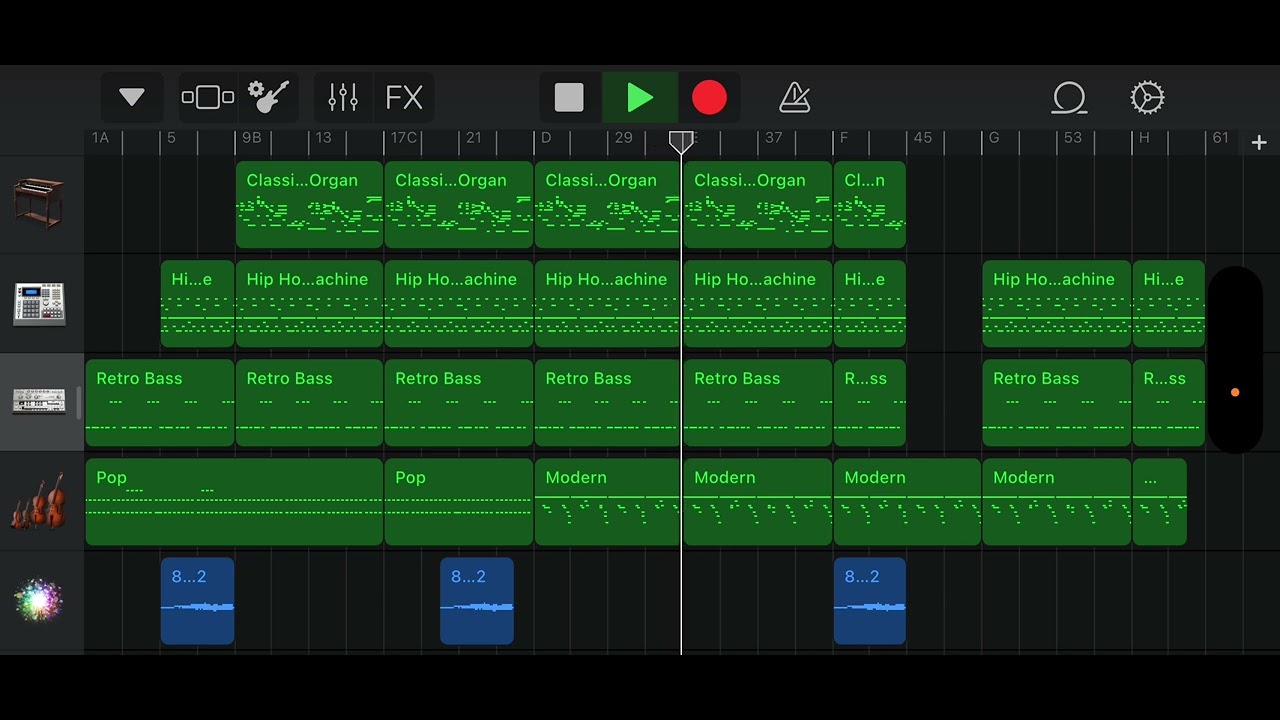Viewport: 1280px width, 720px height.
Task: Open the song settings gear
Action: tap(1147, 98)
